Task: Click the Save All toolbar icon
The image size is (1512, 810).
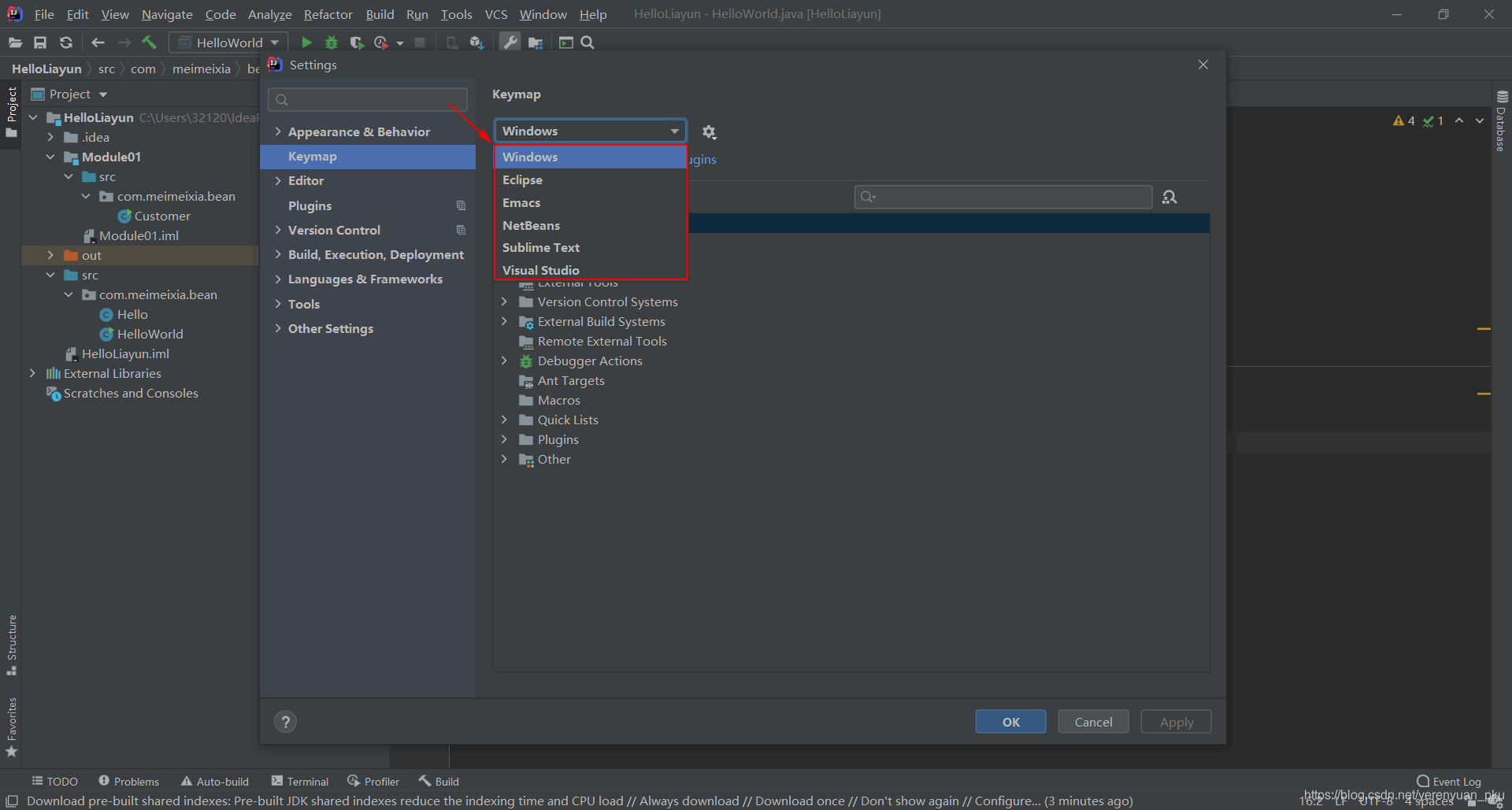Action: (x=40, y=43)
